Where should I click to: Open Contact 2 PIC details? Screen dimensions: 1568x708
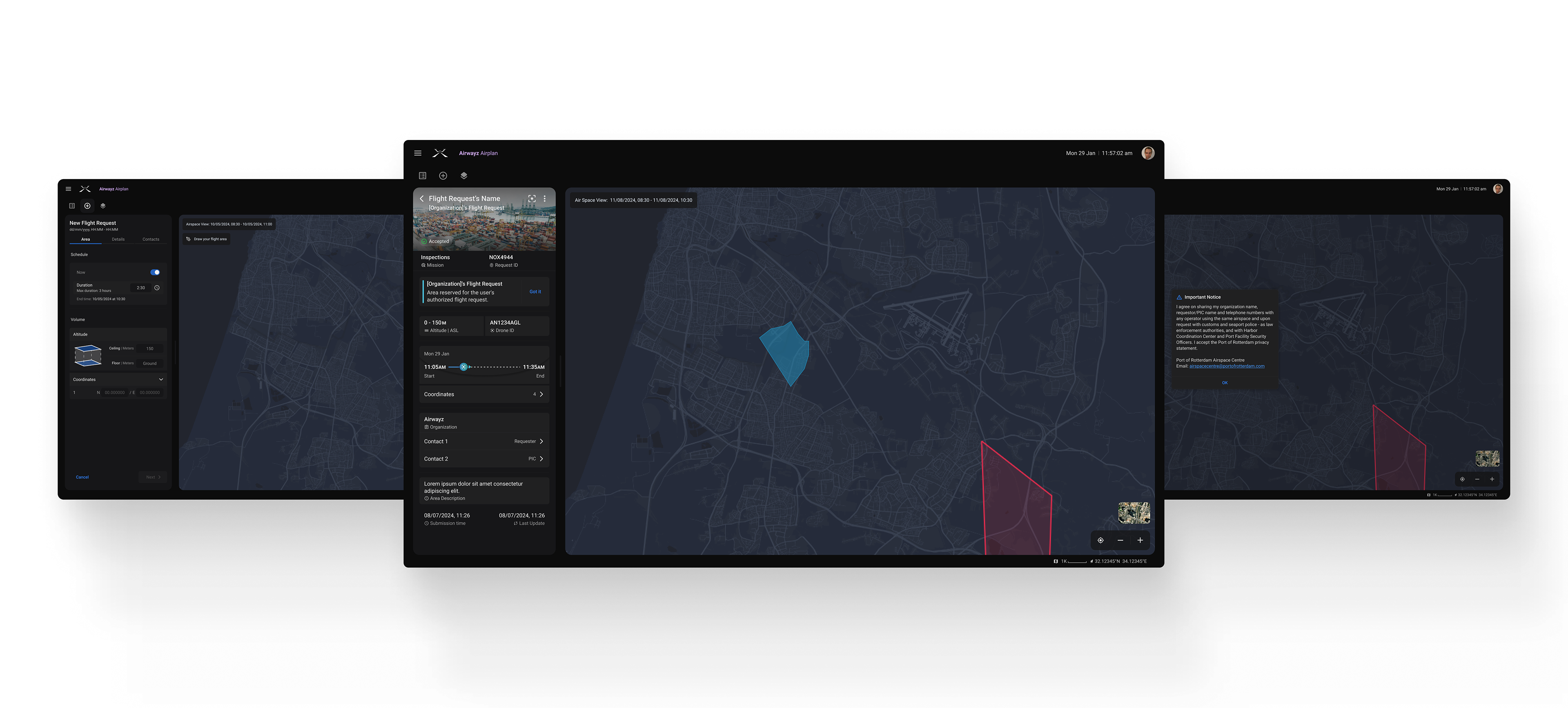(x=541, y=459)
